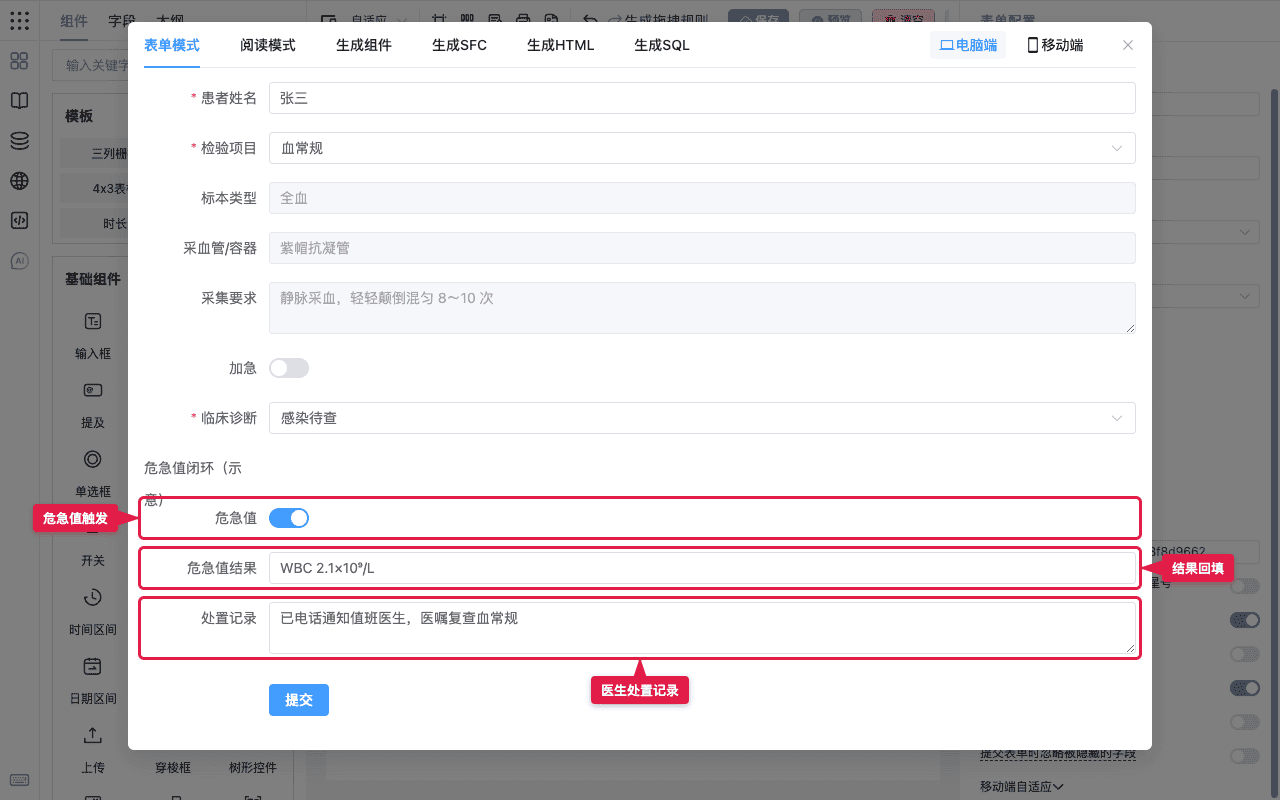Expand the 移动端自适应 section
1280x800 pixels.
[1021, 787]
